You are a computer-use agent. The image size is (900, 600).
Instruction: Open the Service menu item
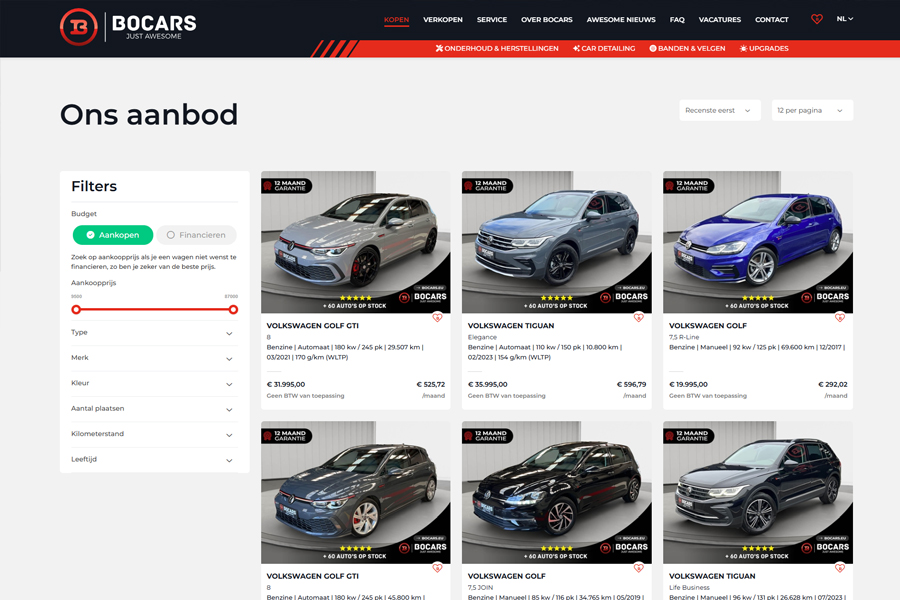point(492,20)
